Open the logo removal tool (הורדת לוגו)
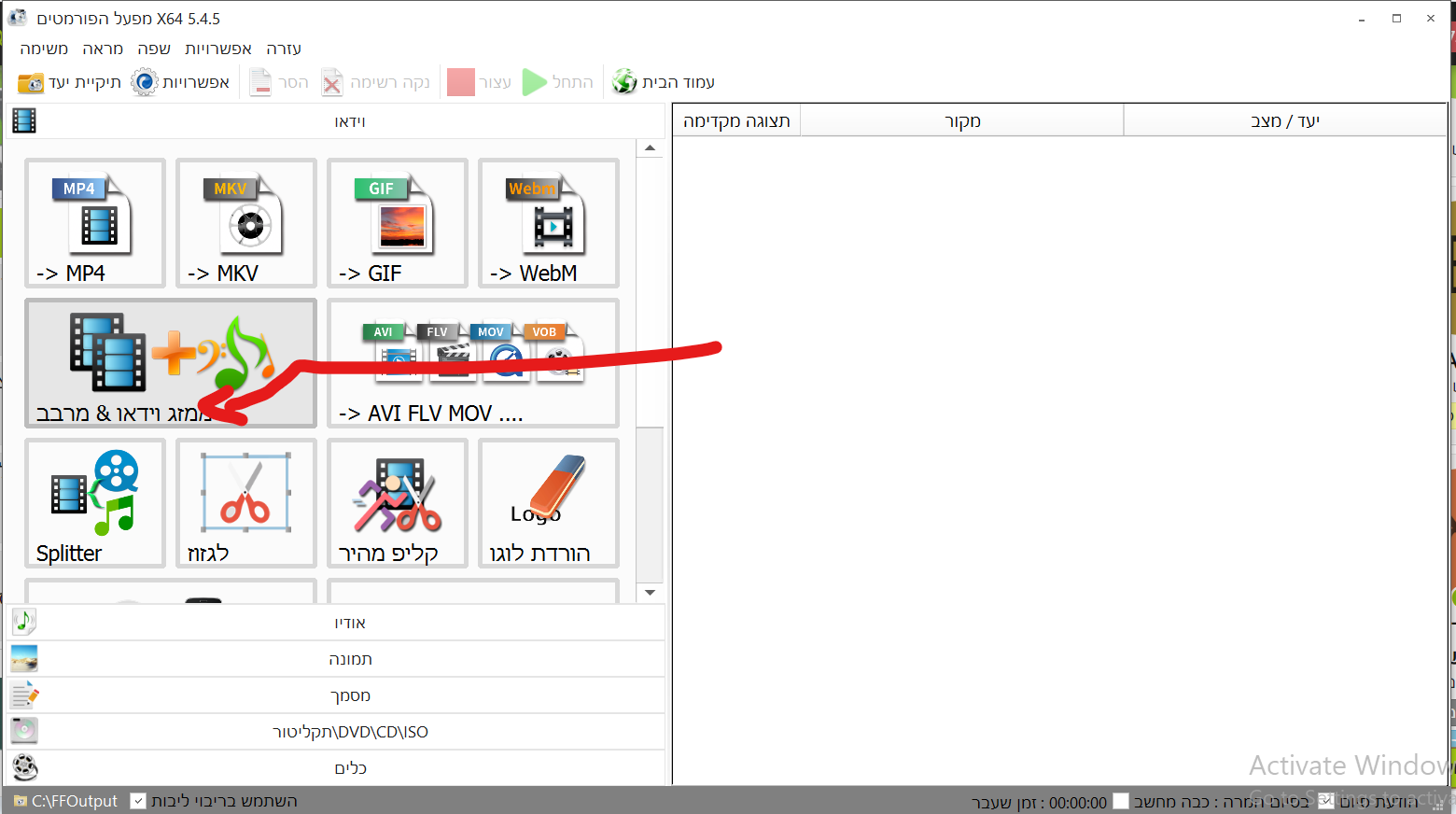 pos(549,503)
